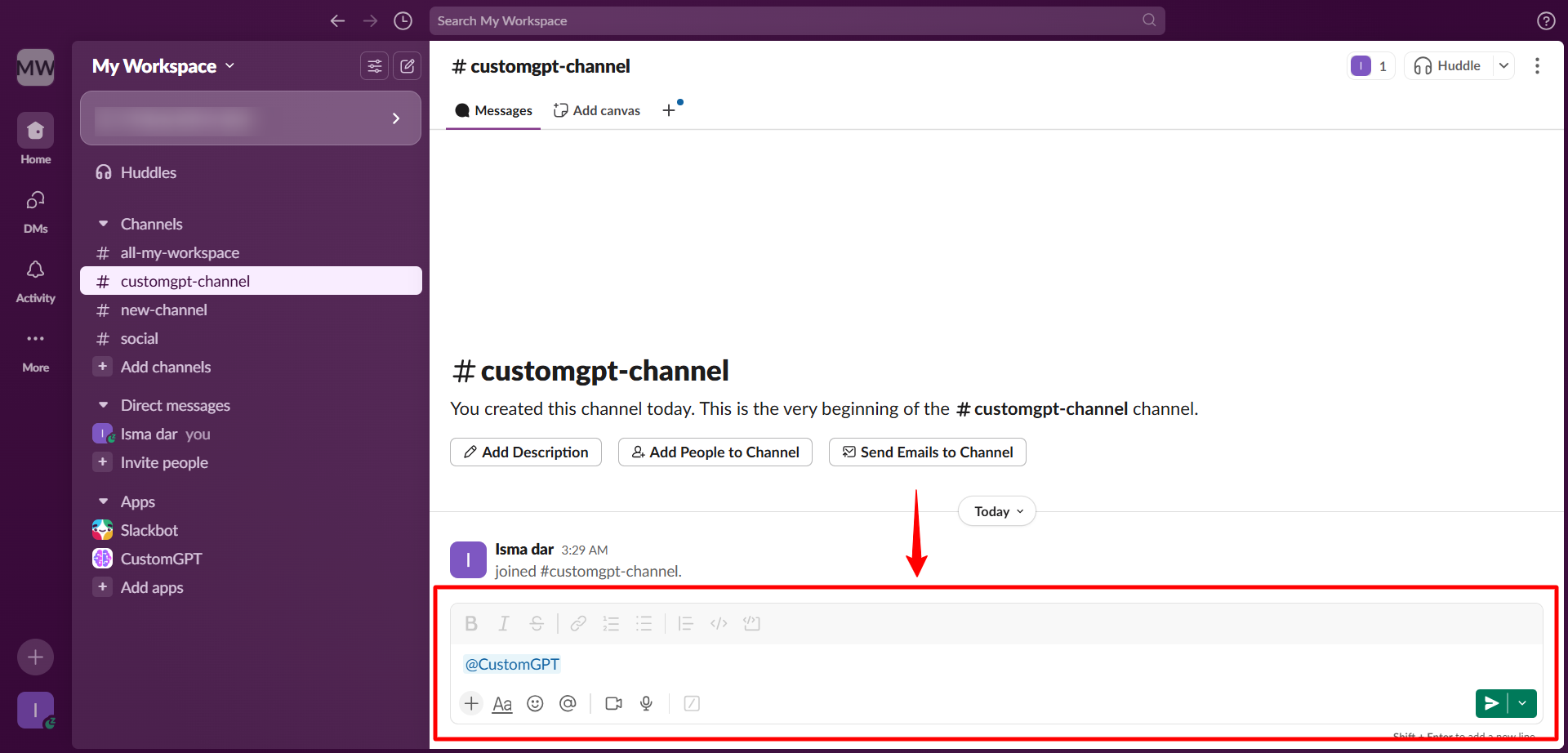This screenshot has height=753, width=1568.
Task: Start a Huddle in channel
Action: pyautogui.click(x=1448, y=66)
